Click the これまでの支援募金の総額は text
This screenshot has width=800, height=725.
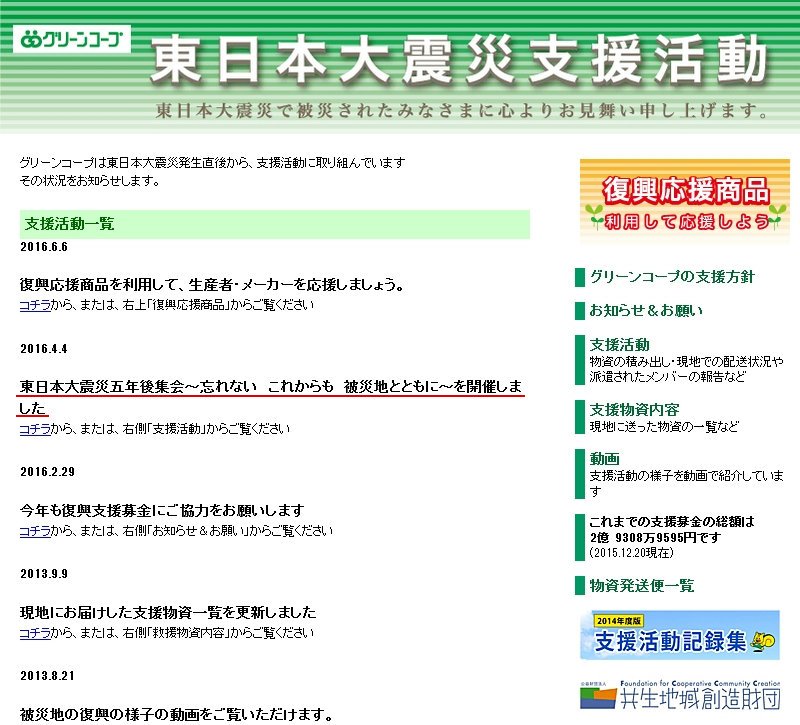[x=672, y=522]
